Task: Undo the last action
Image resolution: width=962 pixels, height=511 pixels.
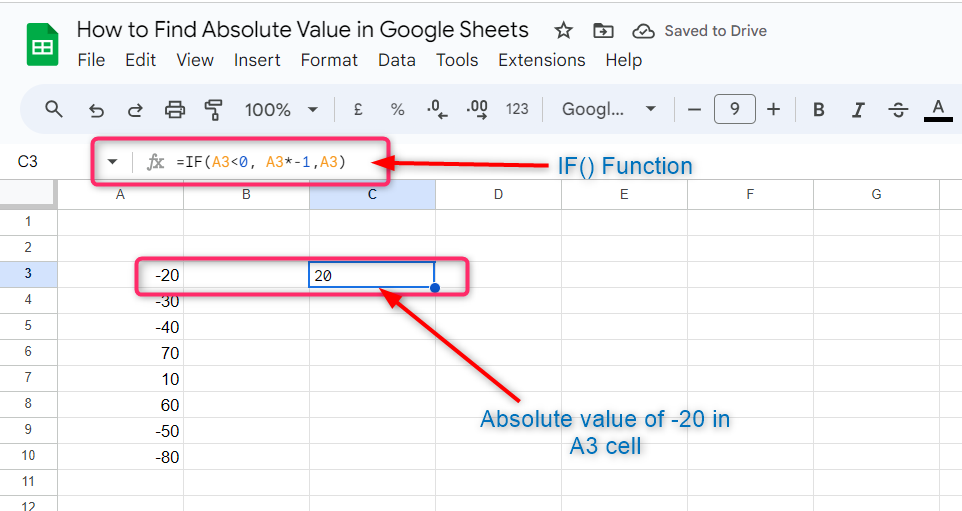Action: pyautogui.click(x=96, y=109)
